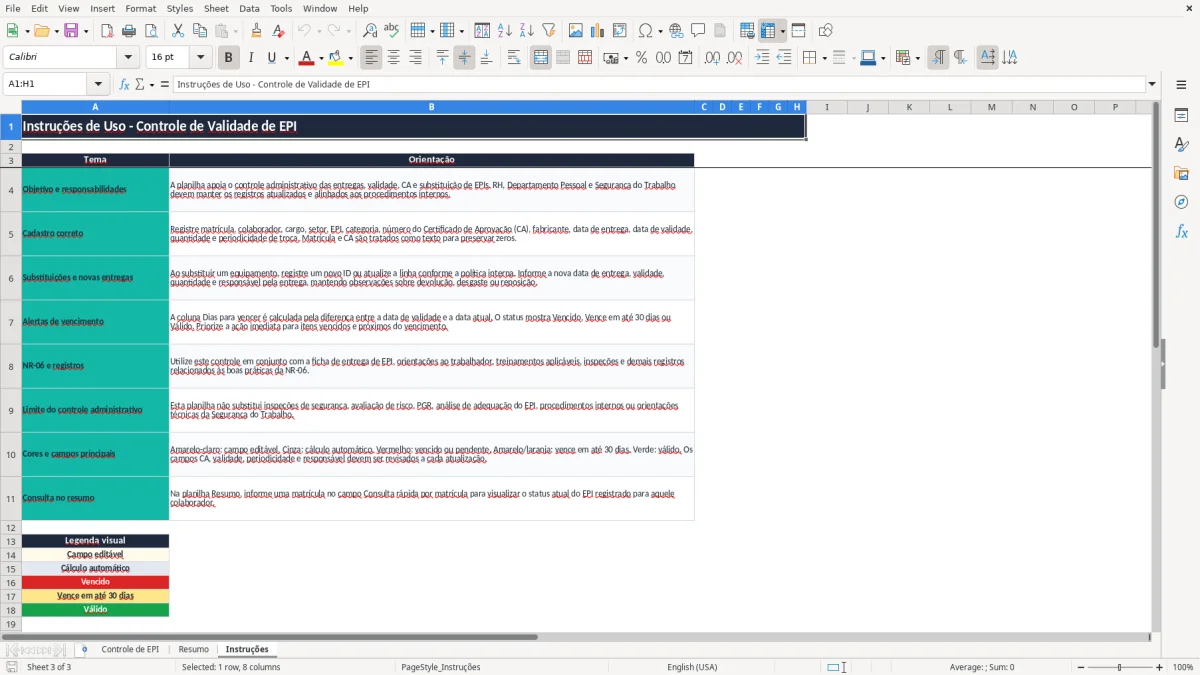This screenshot has width=1200, height=675.
Task: Apply the yellow Background Color swatch
Action: (x=335, y=58)
